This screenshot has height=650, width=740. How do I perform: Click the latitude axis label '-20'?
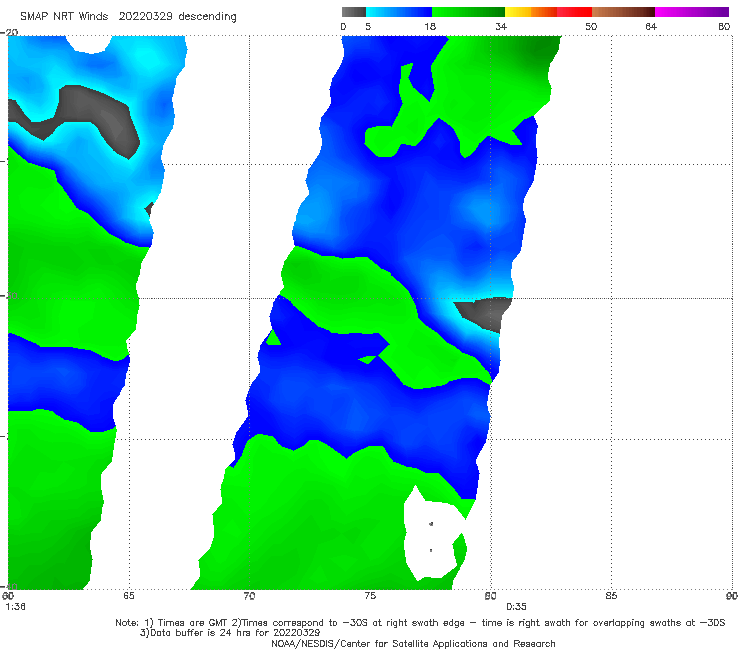click(x=9, y=32)
